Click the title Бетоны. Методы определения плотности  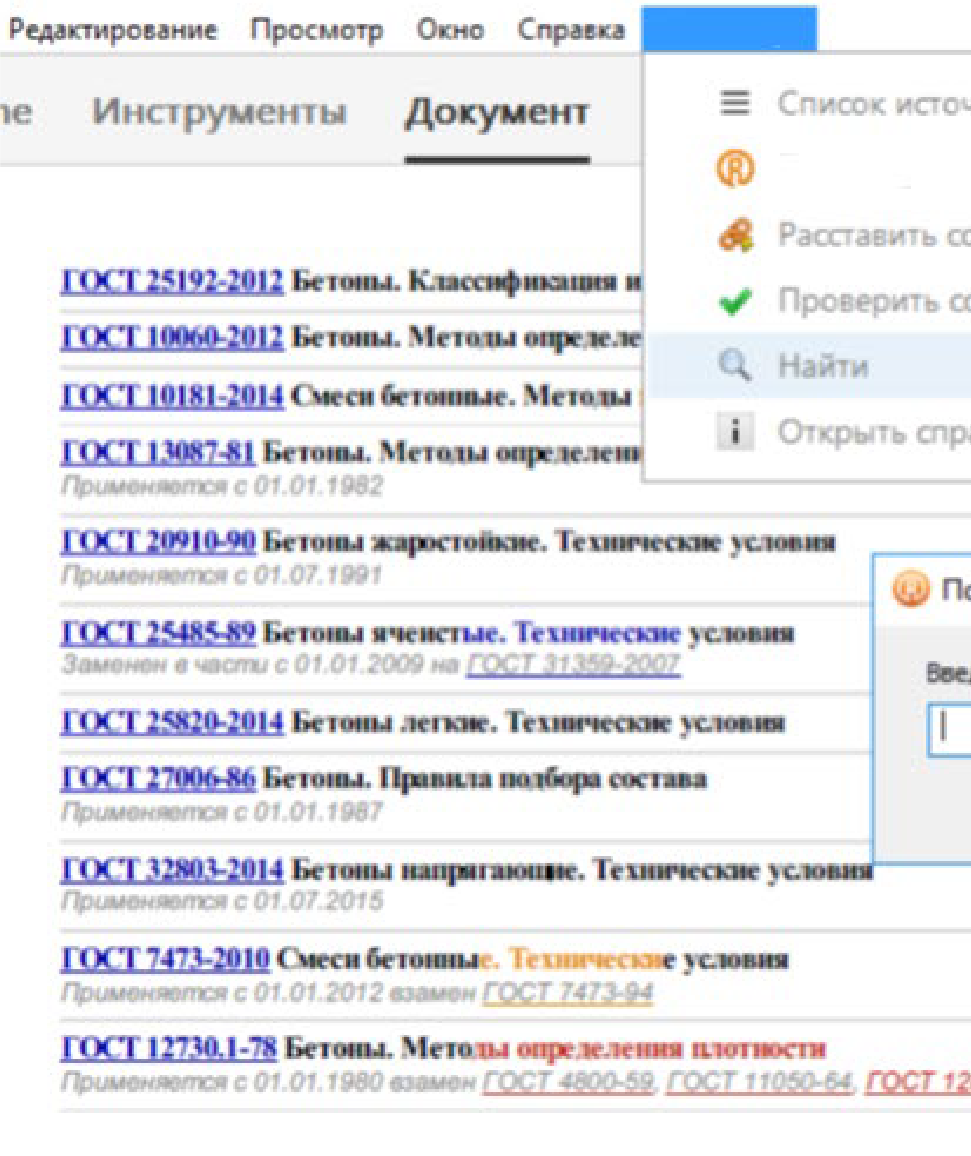(x=555, y=1048)
